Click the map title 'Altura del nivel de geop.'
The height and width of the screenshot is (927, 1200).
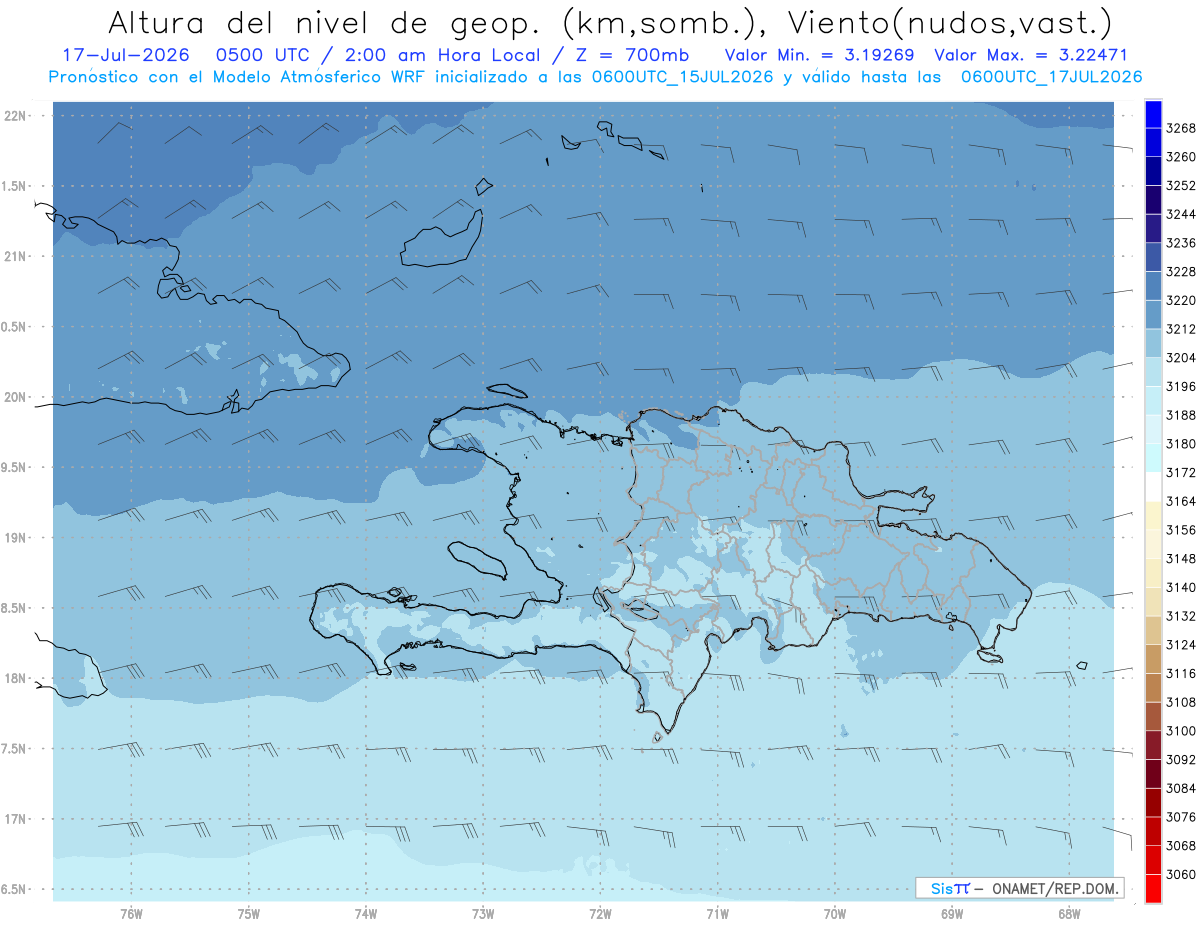tap(325, 22)
